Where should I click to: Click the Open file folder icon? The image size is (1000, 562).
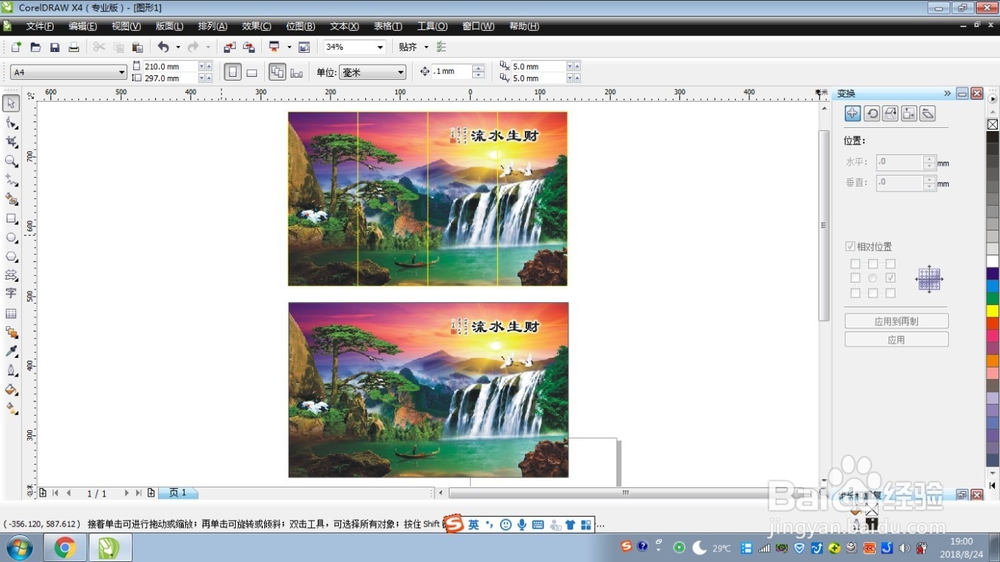coord(36,47)
